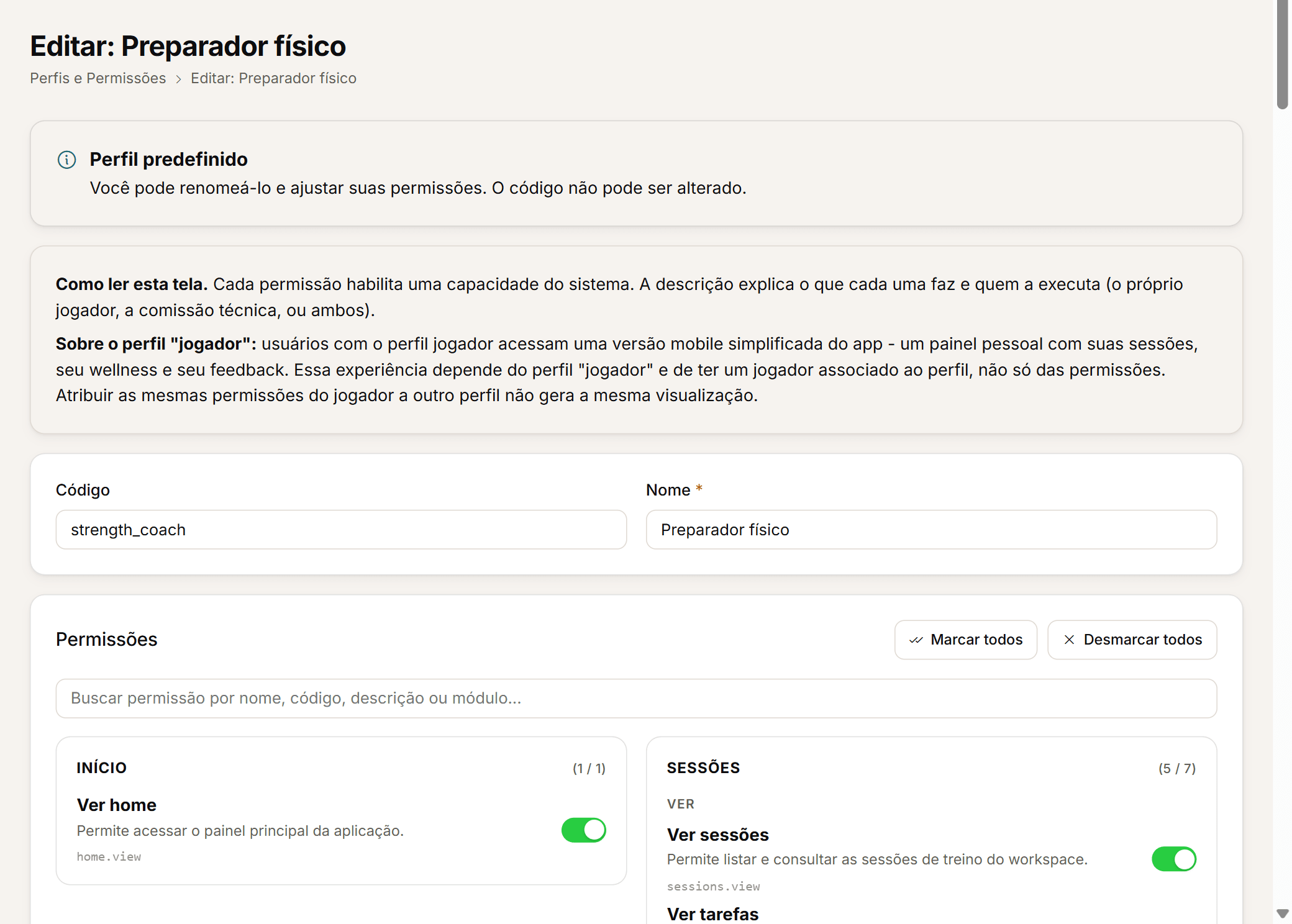Viewport: 1292px width, 924px height.
Task: Click the Desmarcar todos button
Action: [x=1132, y=640]
